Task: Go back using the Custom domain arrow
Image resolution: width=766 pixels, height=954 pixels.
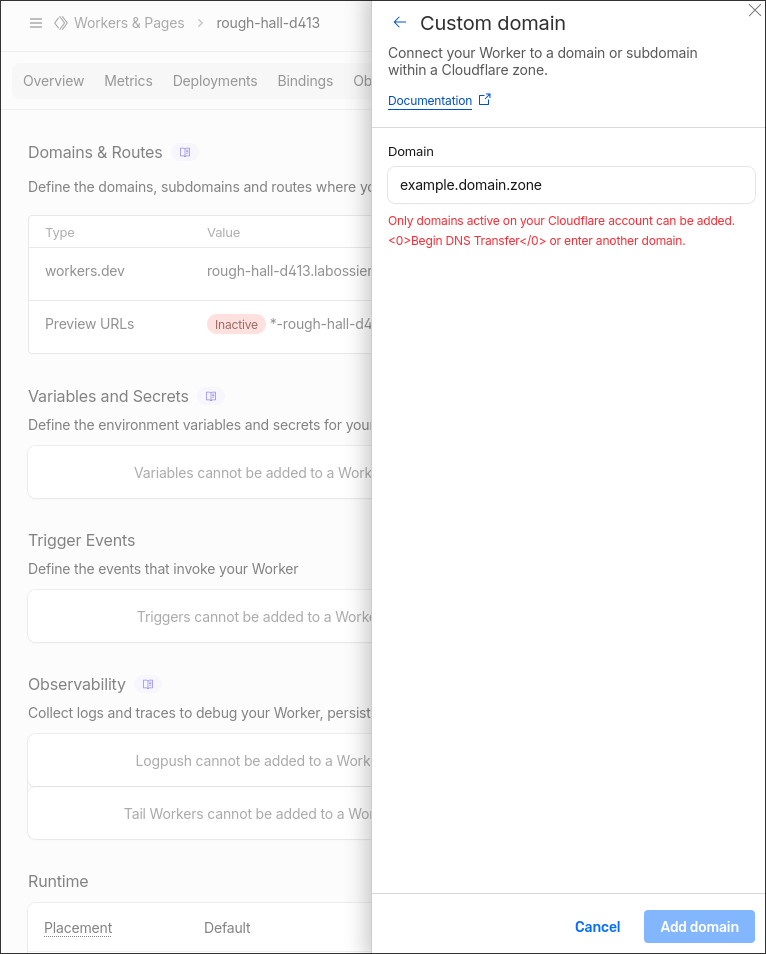Action: [400, 23]
